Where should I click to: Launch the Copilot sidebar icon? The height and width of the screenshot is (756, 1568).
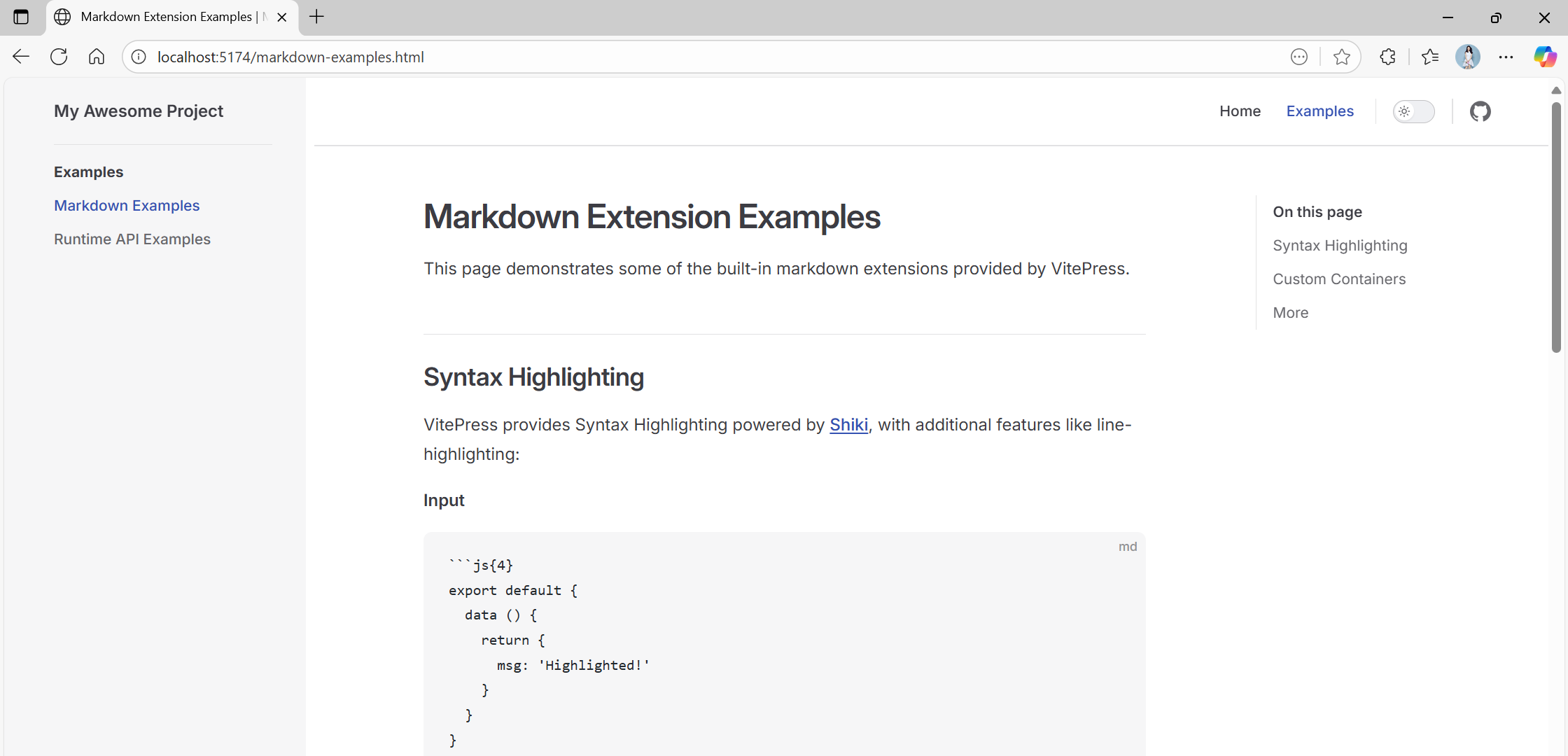[1545, 57]
